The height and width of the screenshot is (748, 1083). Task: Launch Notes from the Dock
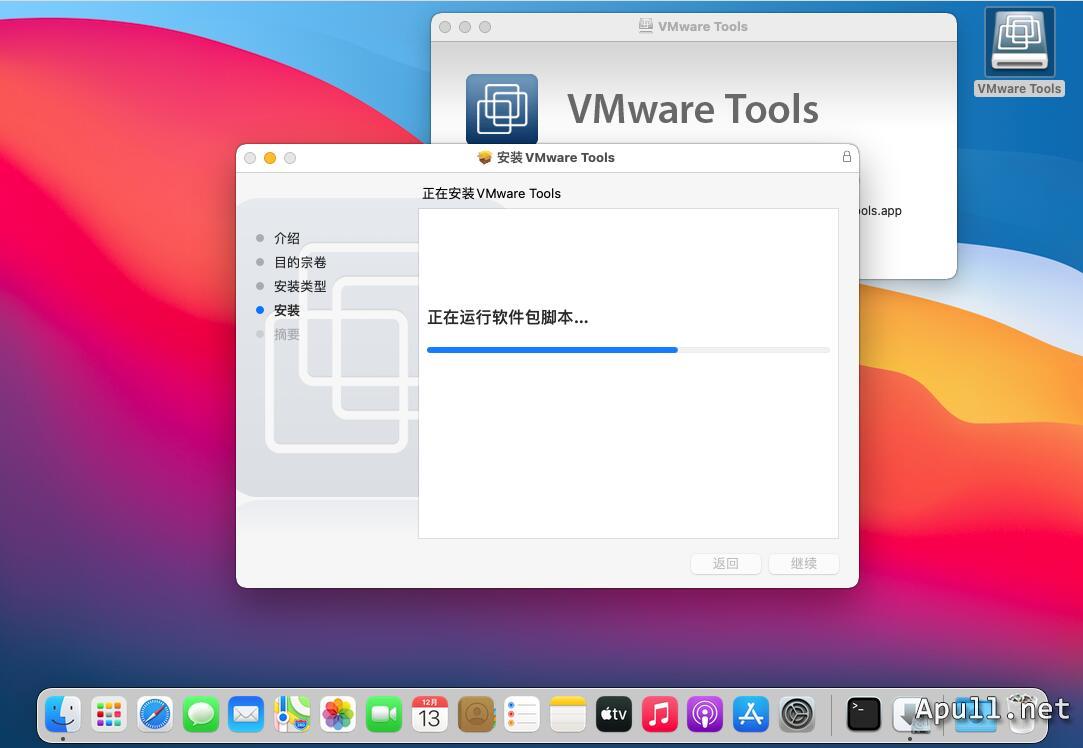tap(568, 713)
